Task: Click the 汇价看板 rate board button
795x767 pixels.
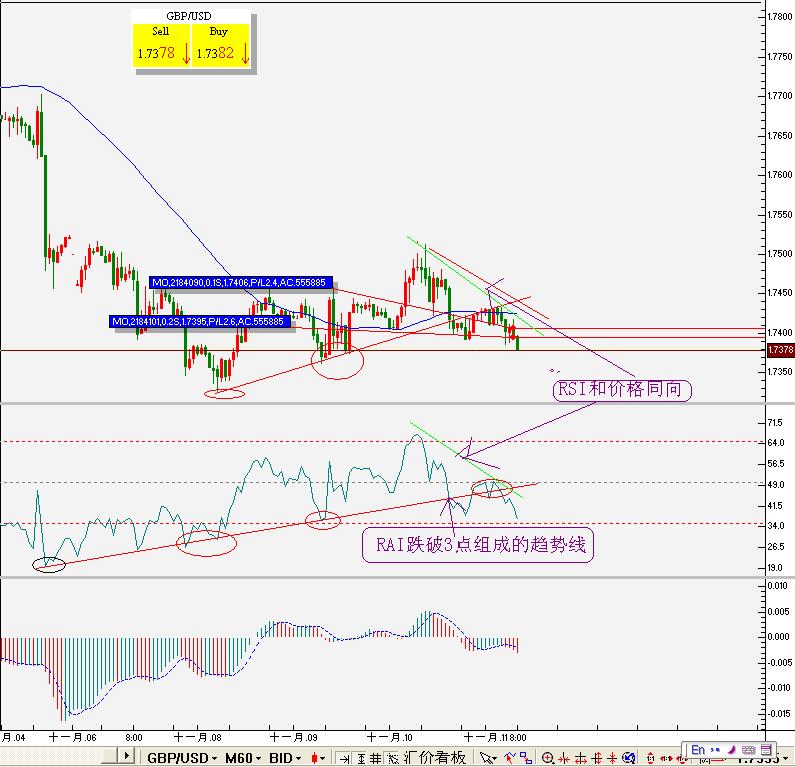Action: [x=436, y=758]
